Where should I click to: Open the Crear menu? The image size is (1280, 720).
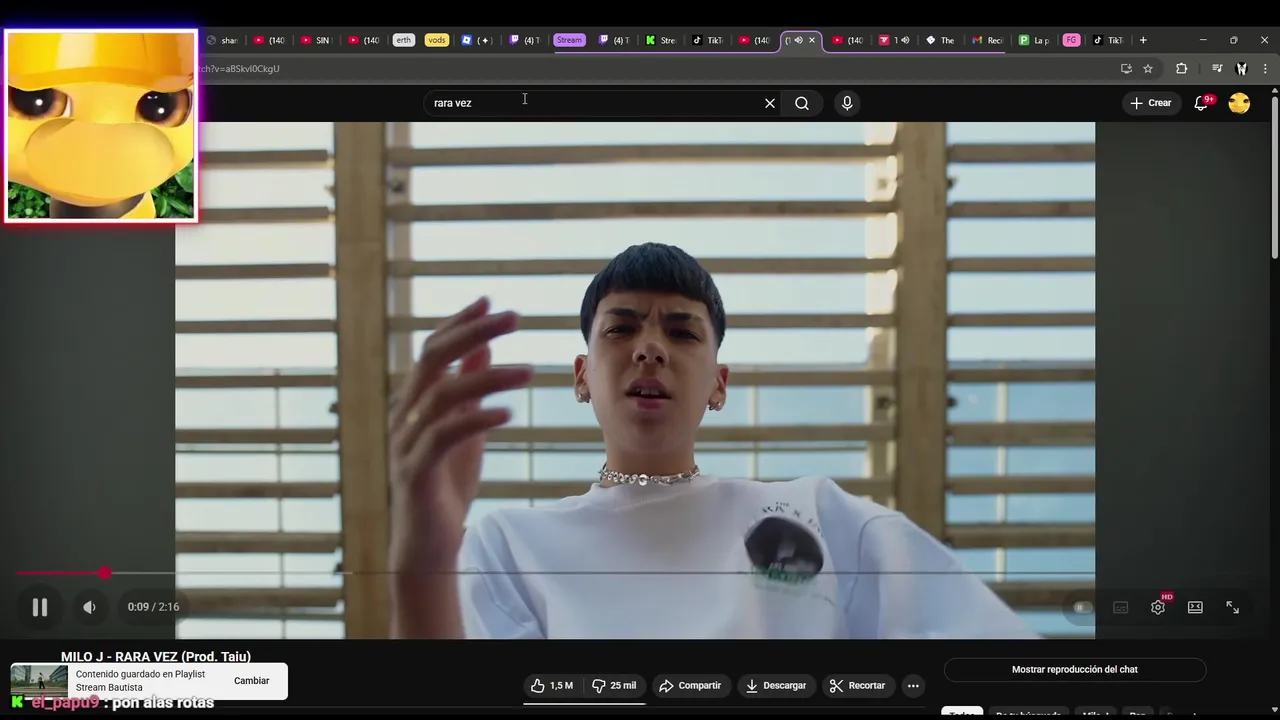[1151, 103]
